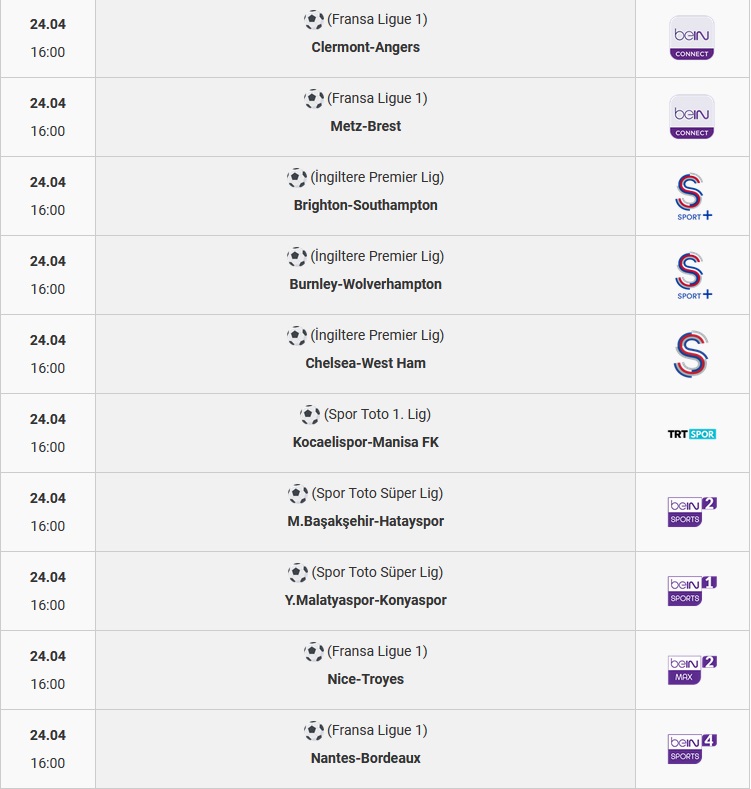Select beIN Sports 1 logo for Malatyaspor-Konyaspor
The height and width of the screenshot is (789, 751).
pyautogui.click(x=692, y=591)
